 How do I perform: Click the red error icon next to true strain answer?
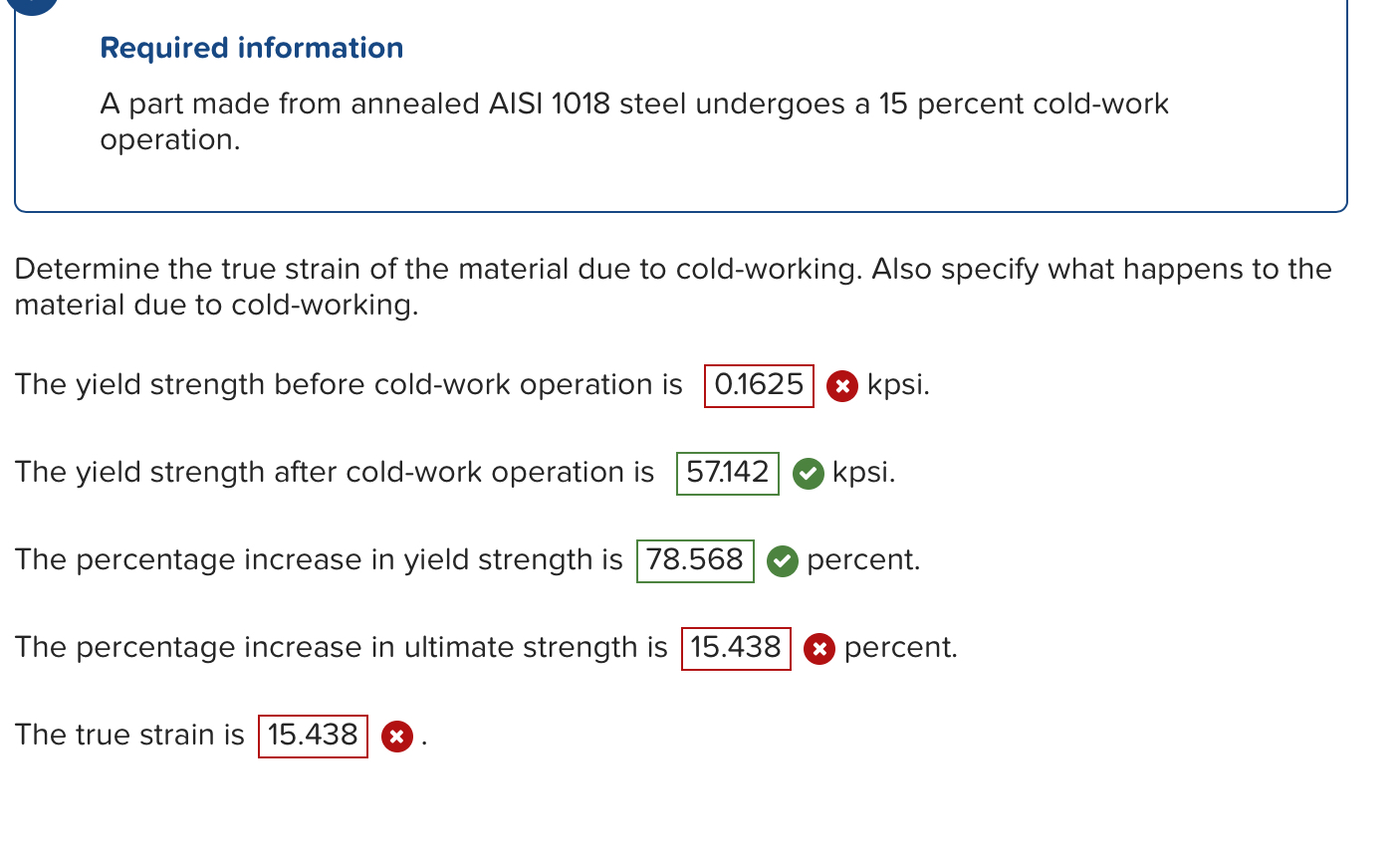[x=397, y=737]
